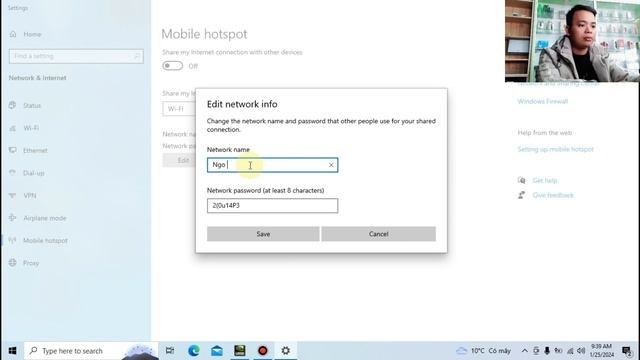Click the webcam video overlay
640x360 pixels.
[572, 41]
